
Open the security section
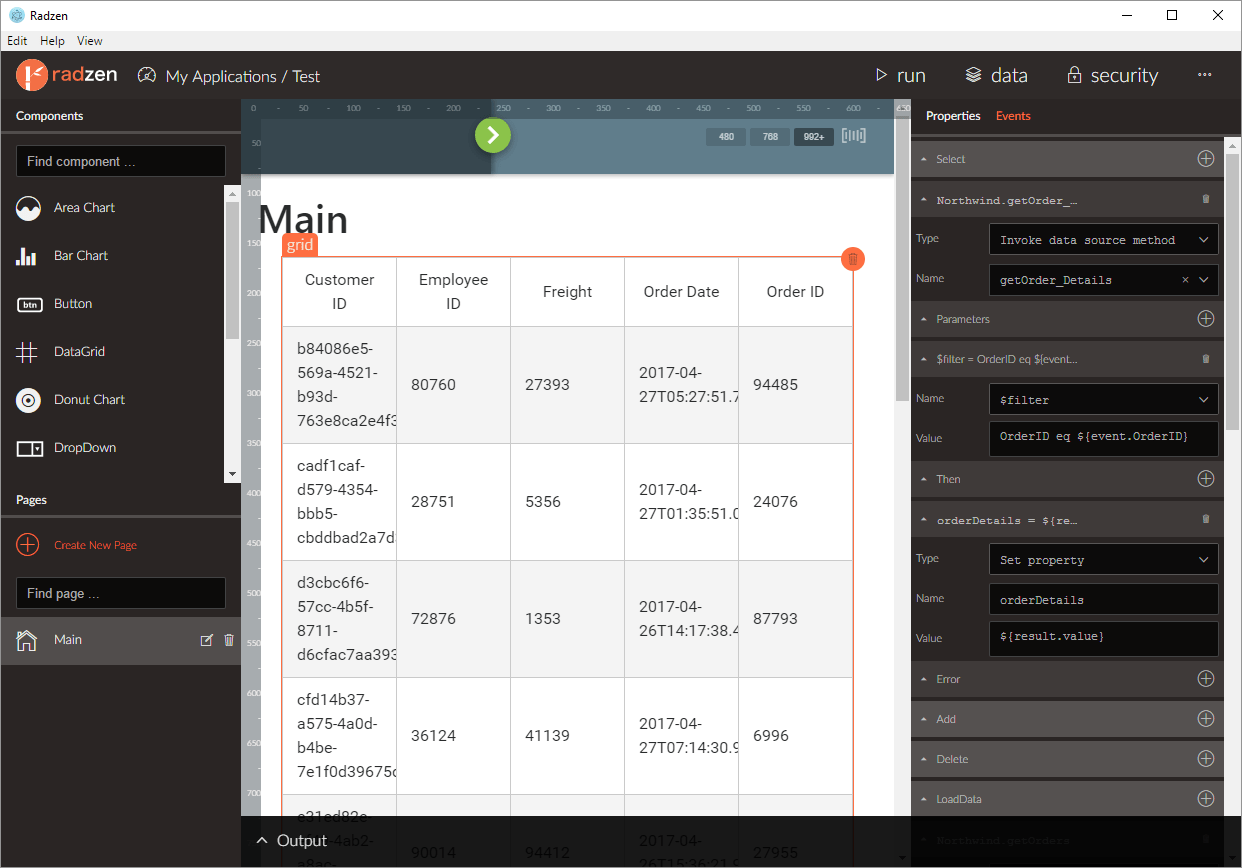tap(1112, 75)
